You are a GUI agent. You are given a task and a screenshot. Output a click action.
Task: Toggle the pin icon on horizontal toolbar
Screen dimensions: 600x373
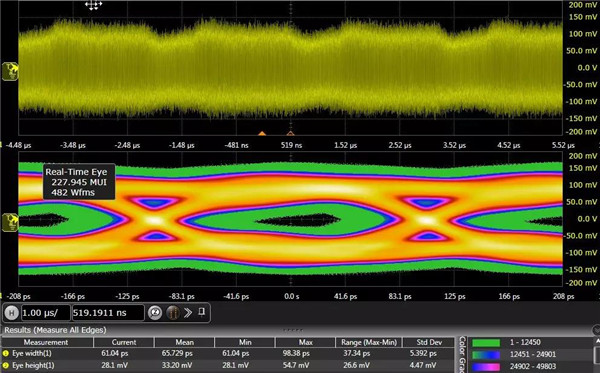click(x=201, y=312)
